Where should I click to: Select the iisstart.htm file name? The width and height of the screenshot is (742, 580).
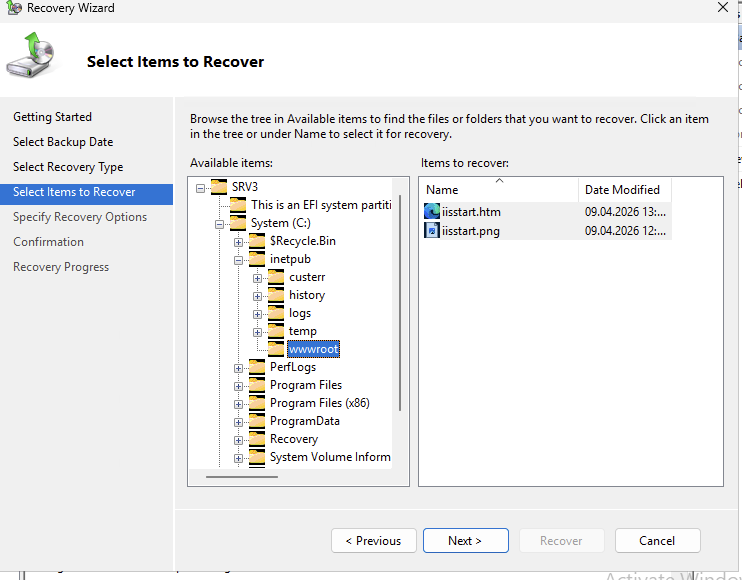pyautogui.click(x=471, y=212)
